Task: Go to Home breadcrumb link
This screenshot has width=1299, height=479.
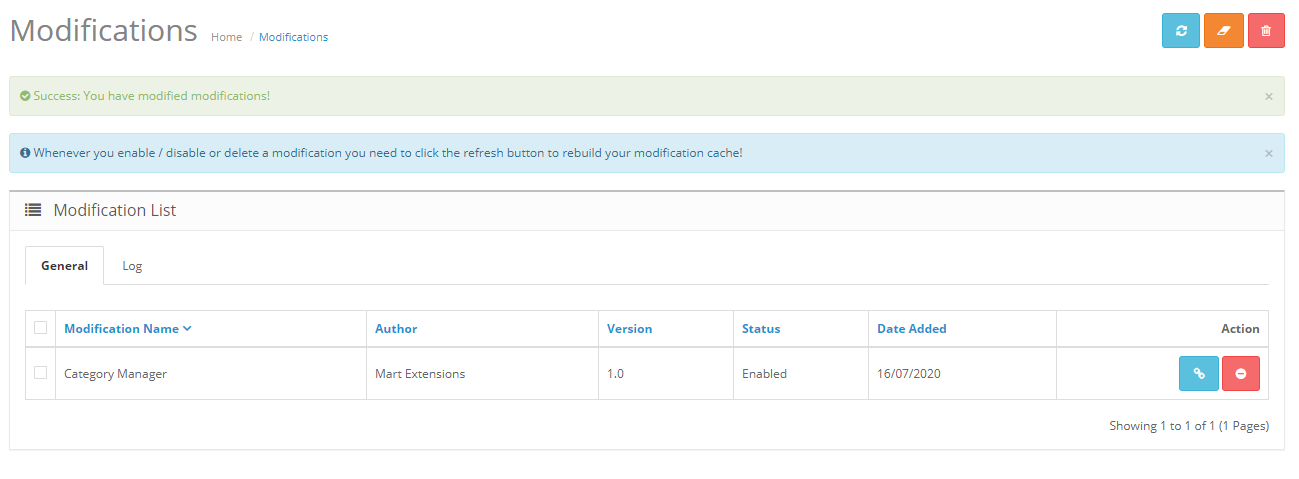Action: click(x=226, y=37)
